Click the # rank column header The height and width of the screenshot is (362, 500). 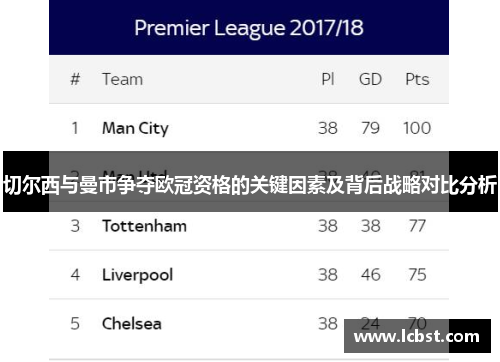[75, 79]
